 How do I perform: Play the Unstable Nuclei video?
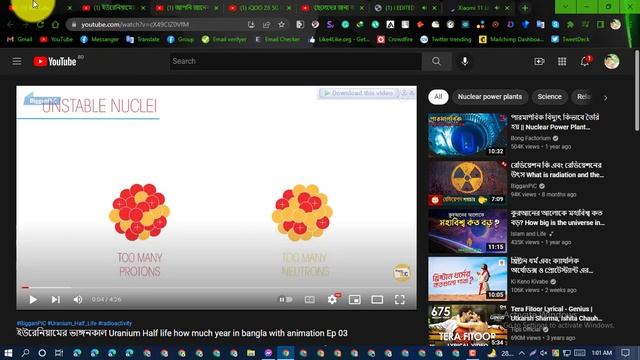pyautogui.click(x=33, y=300)
